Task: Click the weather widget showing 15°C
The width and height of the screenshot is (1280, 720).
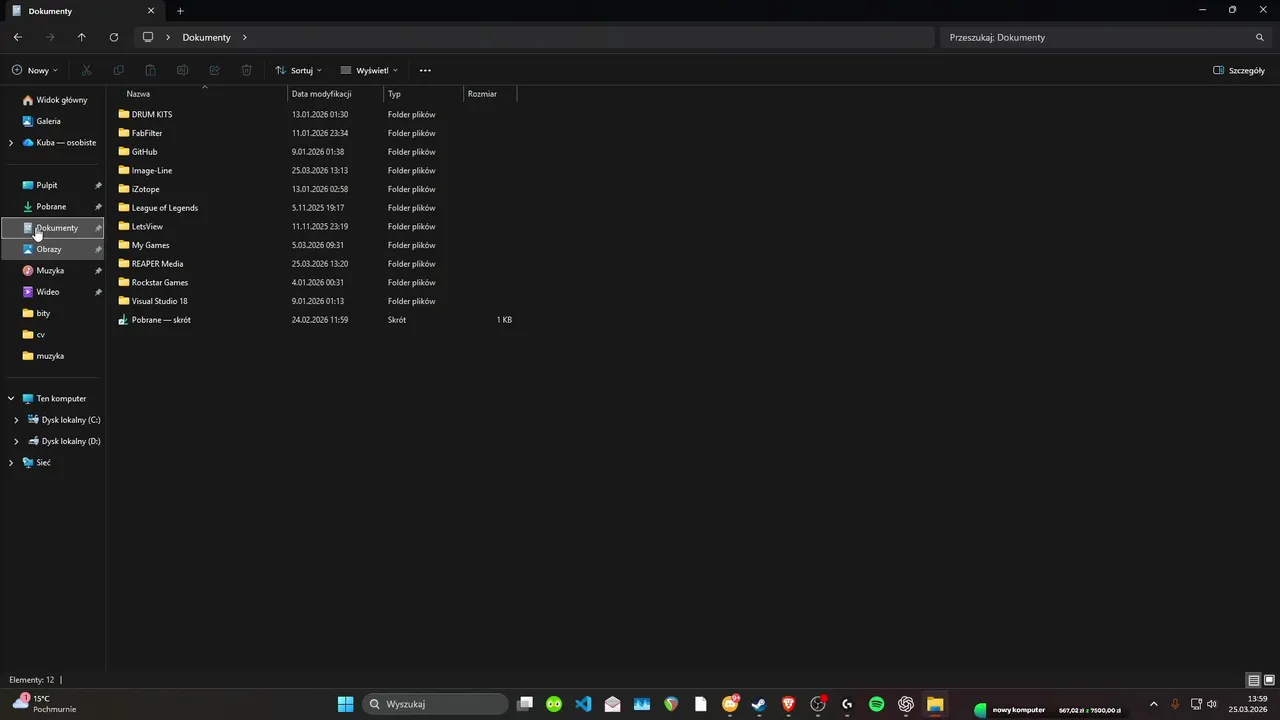Action: (x=45, y=704)
